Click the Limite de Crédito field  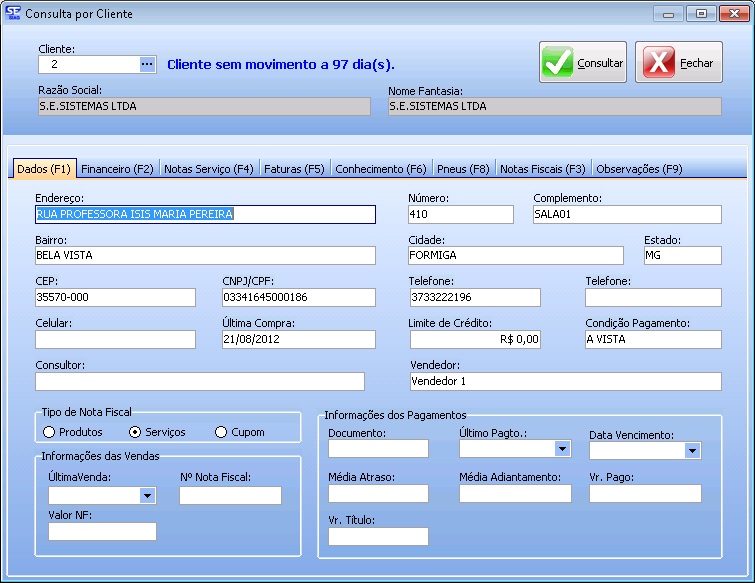(475, 340)
